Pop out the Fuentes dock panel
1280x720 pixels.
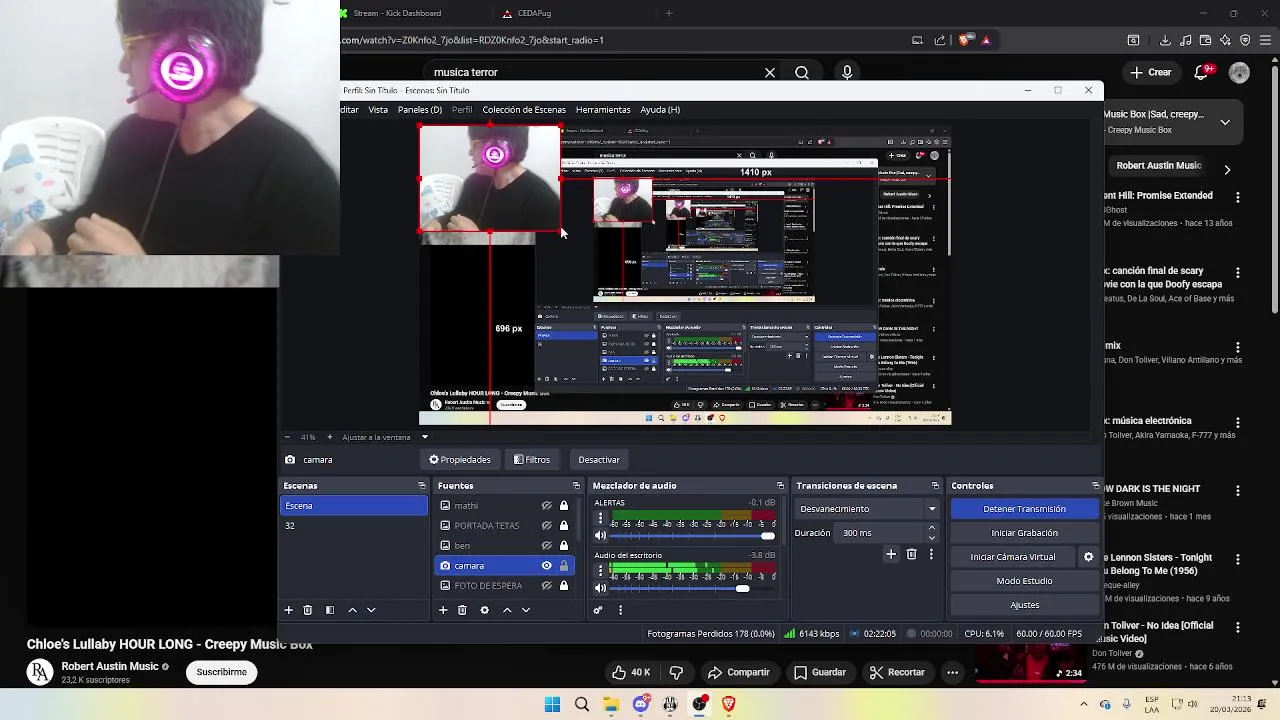[576, 486]
